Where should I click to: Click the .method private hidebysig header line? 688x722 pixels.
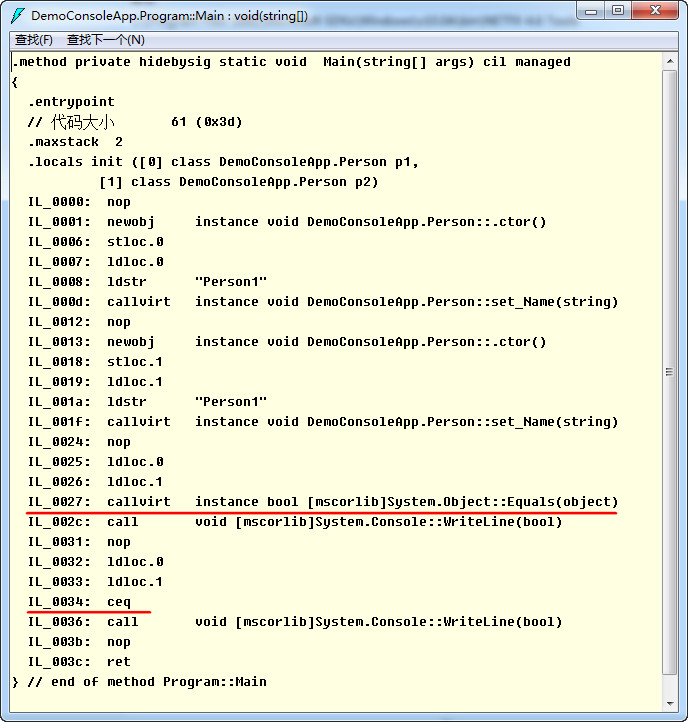tap(291, 62)
